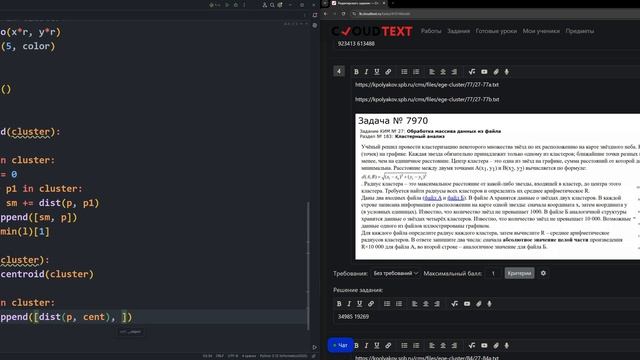
Task: Select the browser tab with CloudText page
Action: [358, 3]
